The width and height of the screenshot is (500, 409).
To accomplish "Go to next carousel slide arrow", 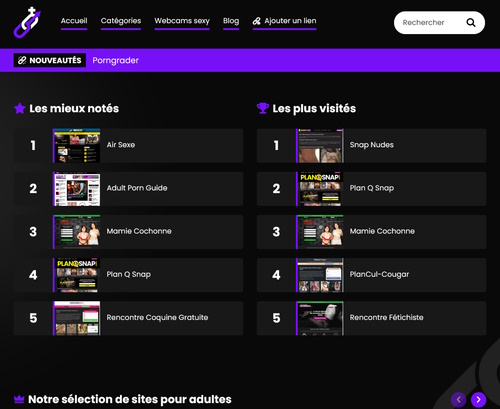I will tap(478, 399).
